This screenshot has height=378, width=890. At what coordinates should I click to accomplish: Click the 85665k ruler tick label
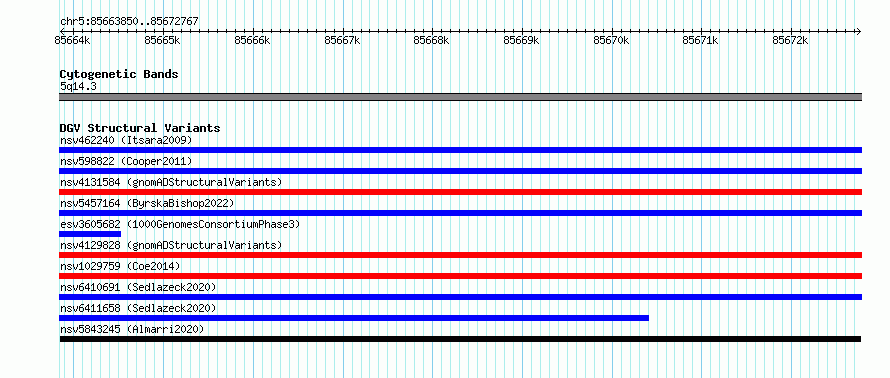162,40
